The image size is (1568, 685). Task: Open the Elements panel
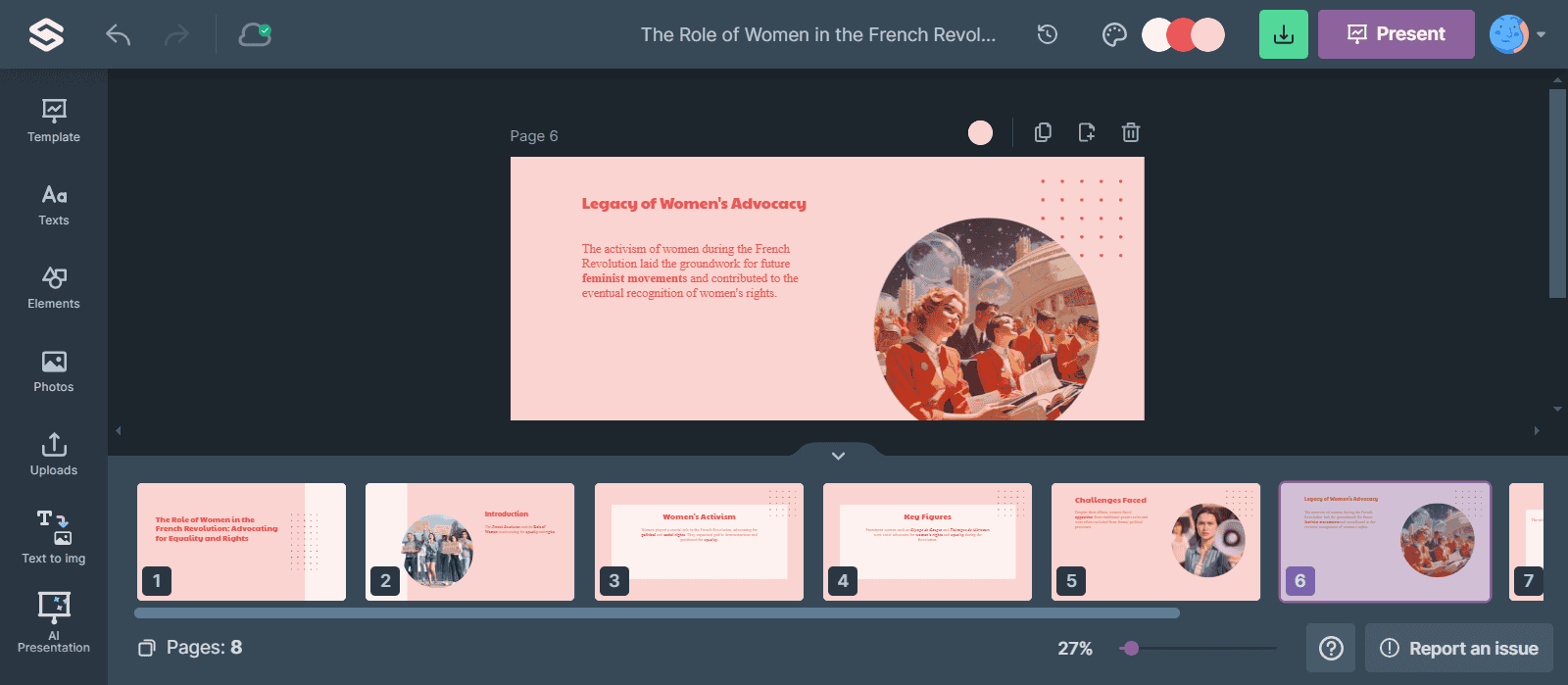(54, 287)
